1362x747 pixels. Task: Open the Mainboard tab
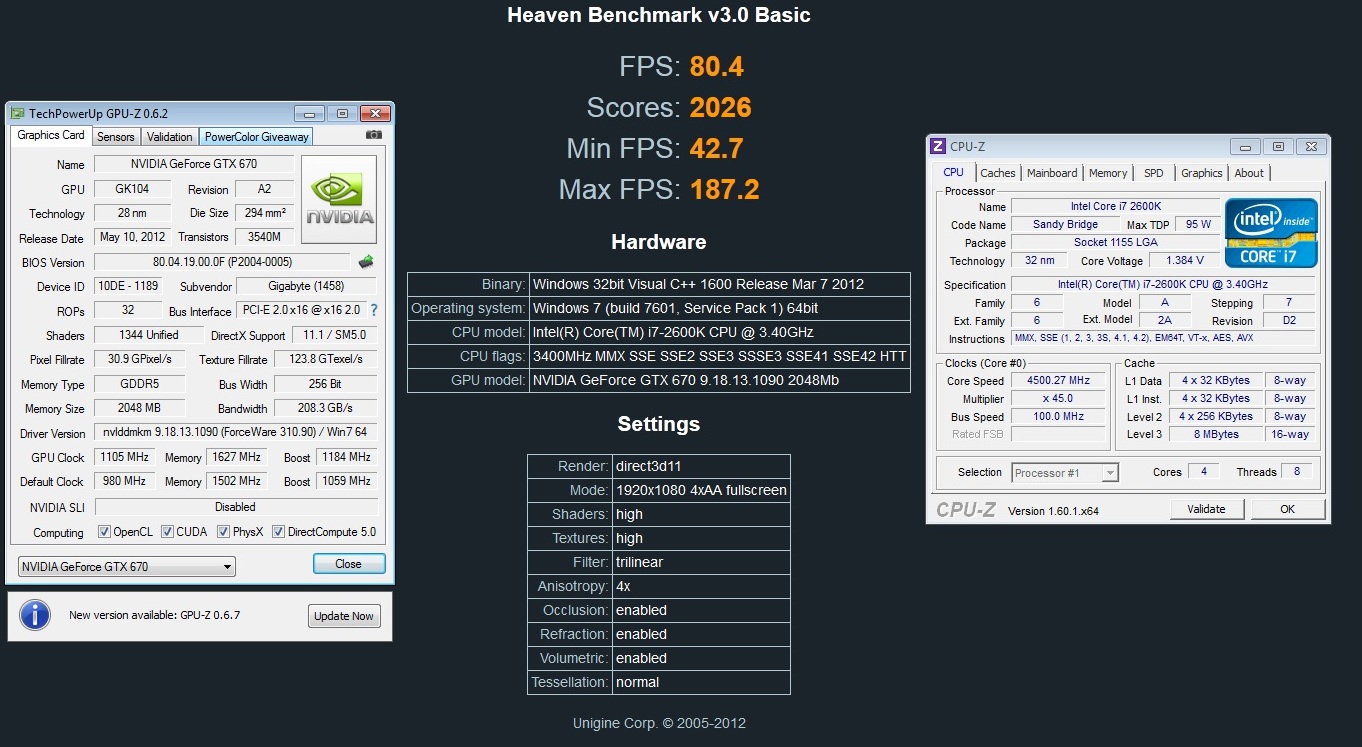pos(1052,173)
